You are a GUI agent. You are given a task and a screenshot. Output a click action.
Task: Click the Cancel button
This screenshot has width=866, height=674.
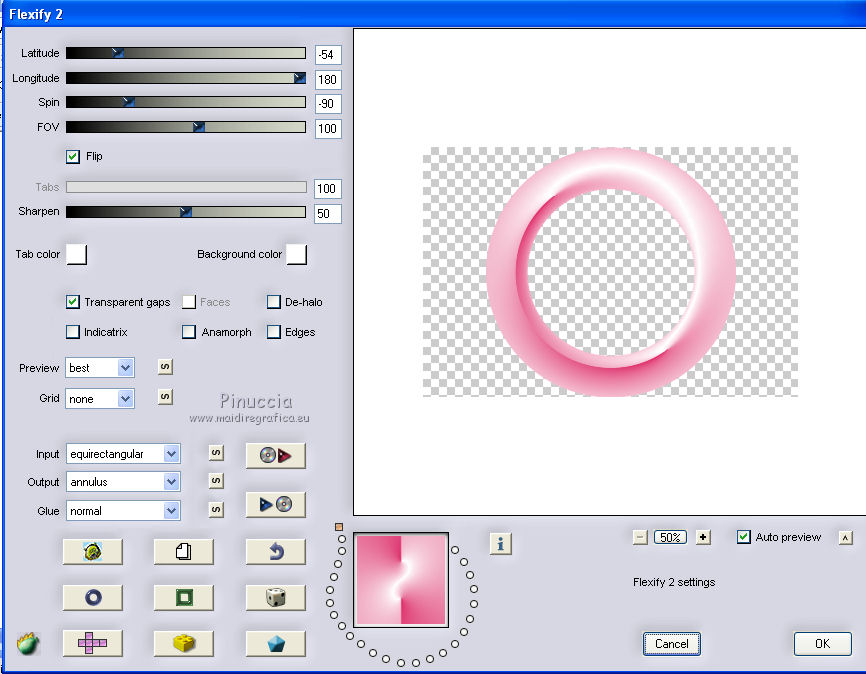(x=672, y=644)
